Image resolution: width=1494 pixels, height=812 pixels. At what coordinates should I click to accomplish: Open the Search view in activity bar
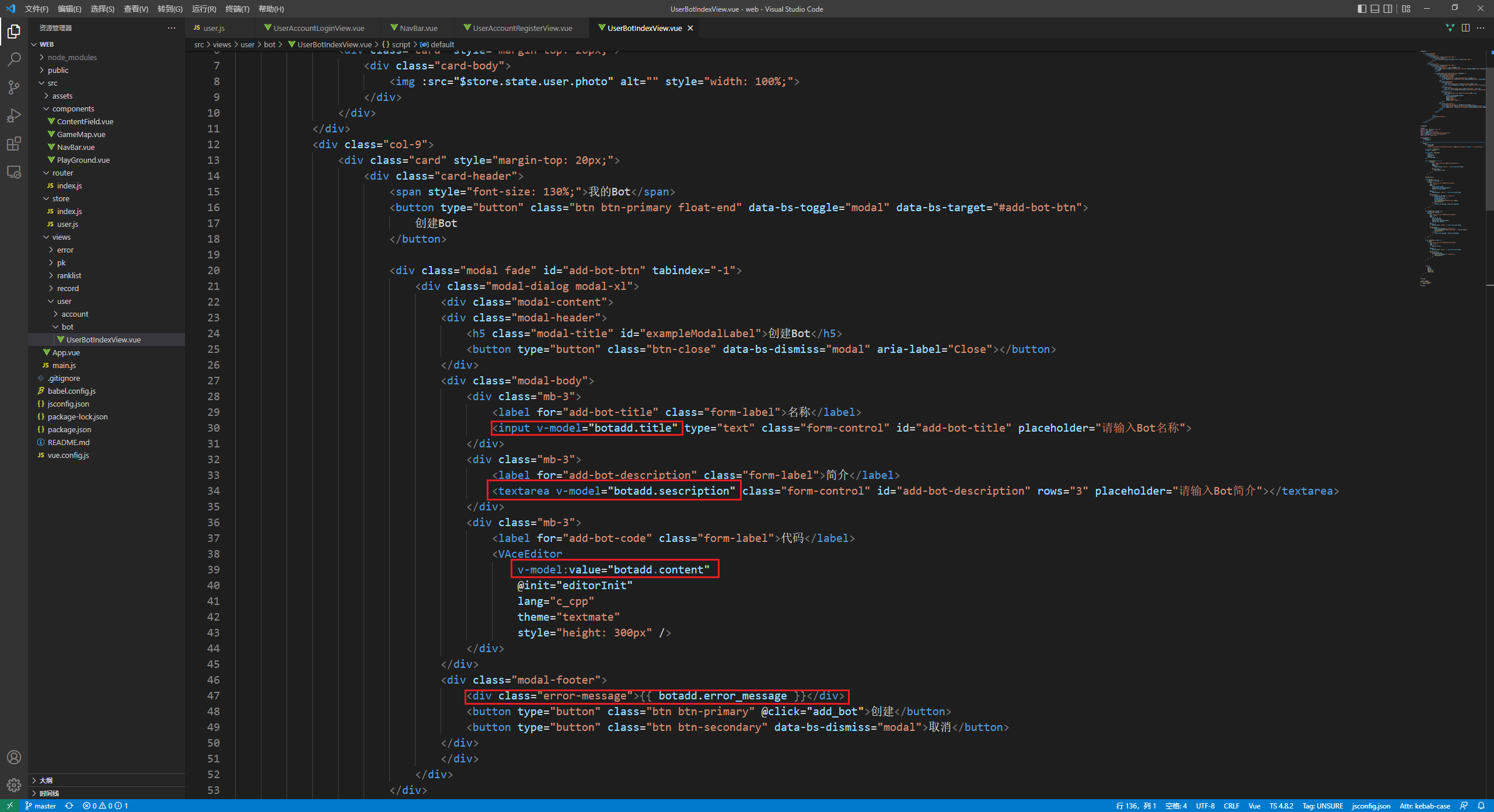point(14,60)
